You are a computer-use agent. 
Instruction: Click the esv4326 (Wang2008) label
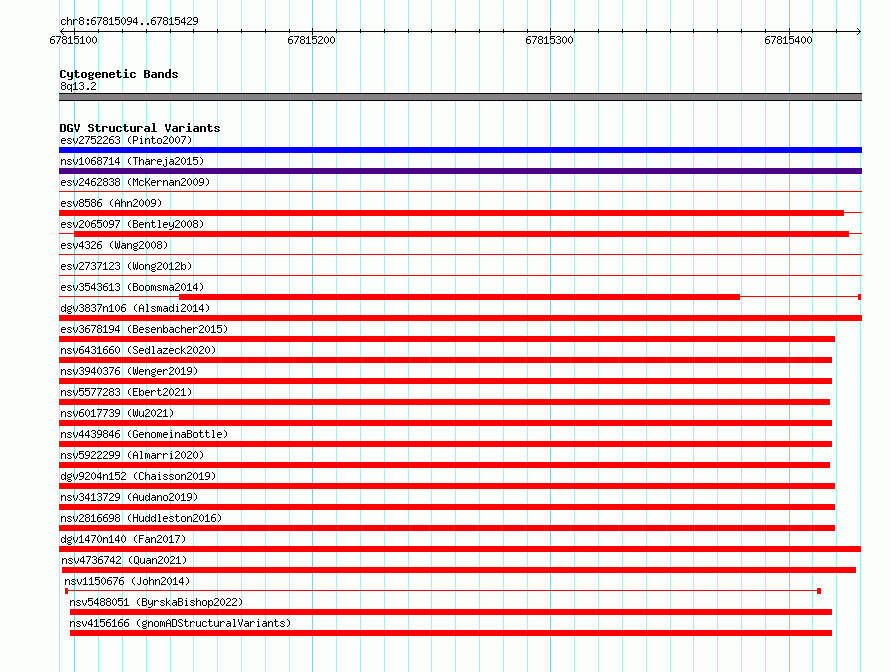114,245
